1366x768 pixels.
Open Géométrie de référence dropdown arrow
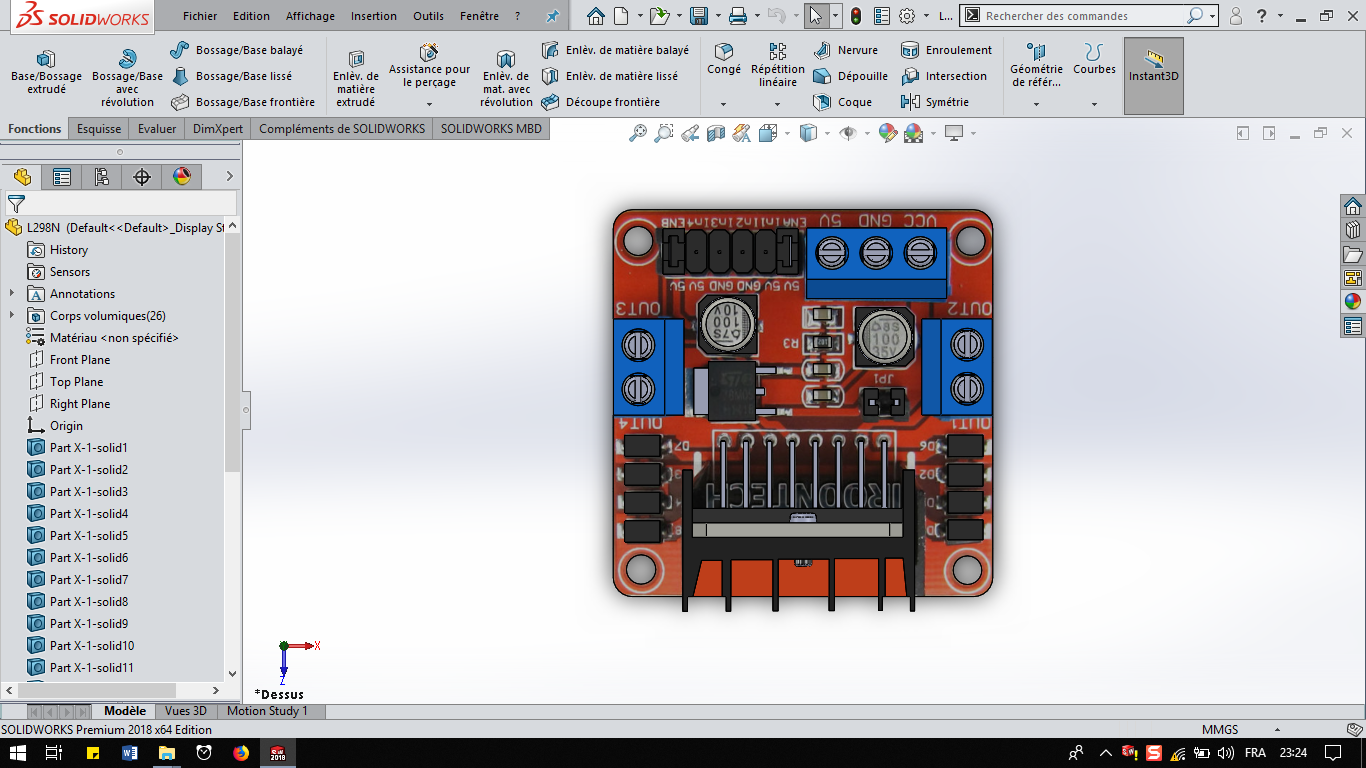coord(1036,104)
